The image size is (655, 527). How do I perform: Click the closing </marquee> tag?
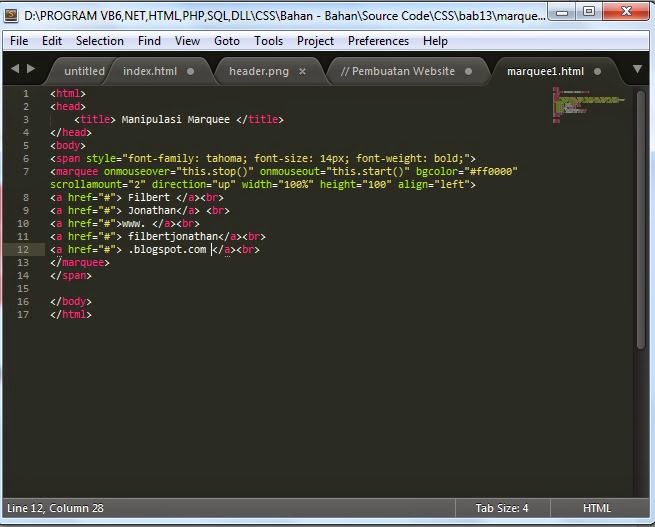pyautogui.click(x=80, y=263)
